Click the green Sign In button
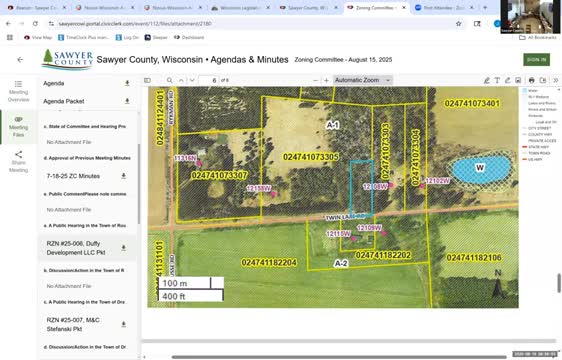This screenshot has height=360, width=562. click(x=536, y=60)
